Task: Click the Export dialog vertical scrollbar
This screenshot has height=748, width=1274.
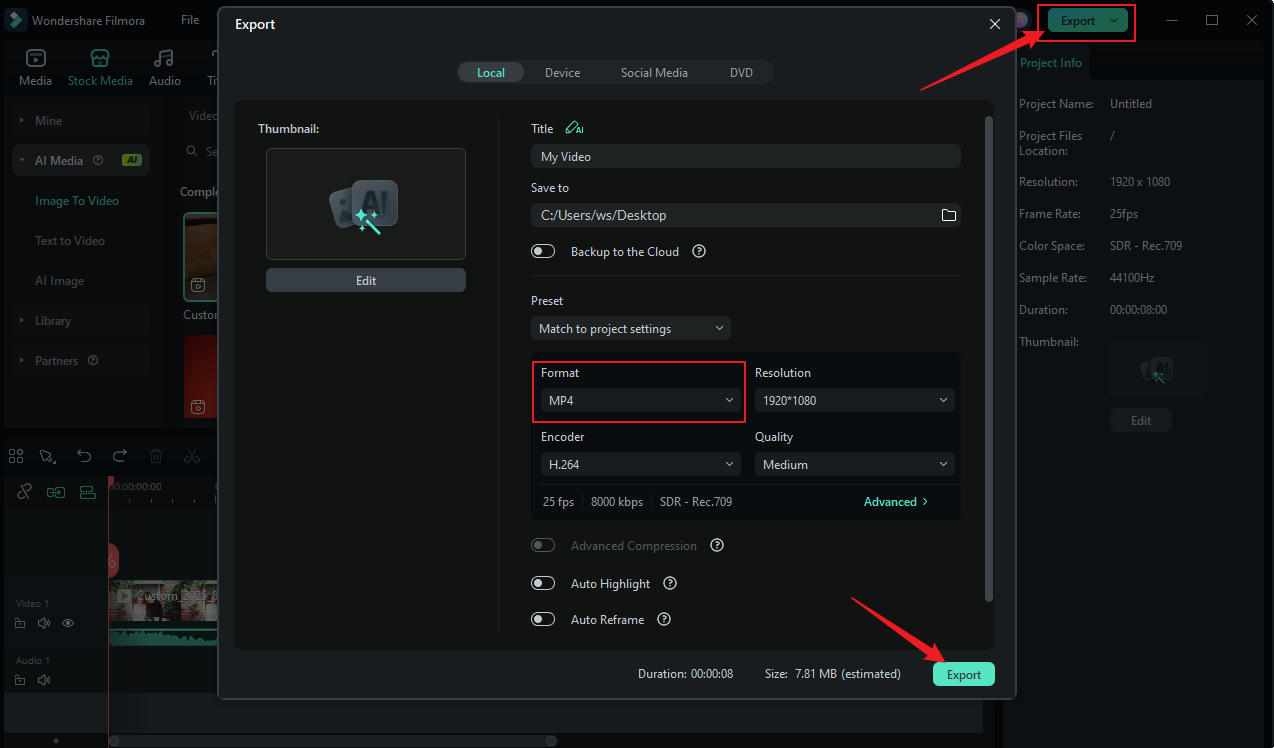Action: click(x=989, y=359)
